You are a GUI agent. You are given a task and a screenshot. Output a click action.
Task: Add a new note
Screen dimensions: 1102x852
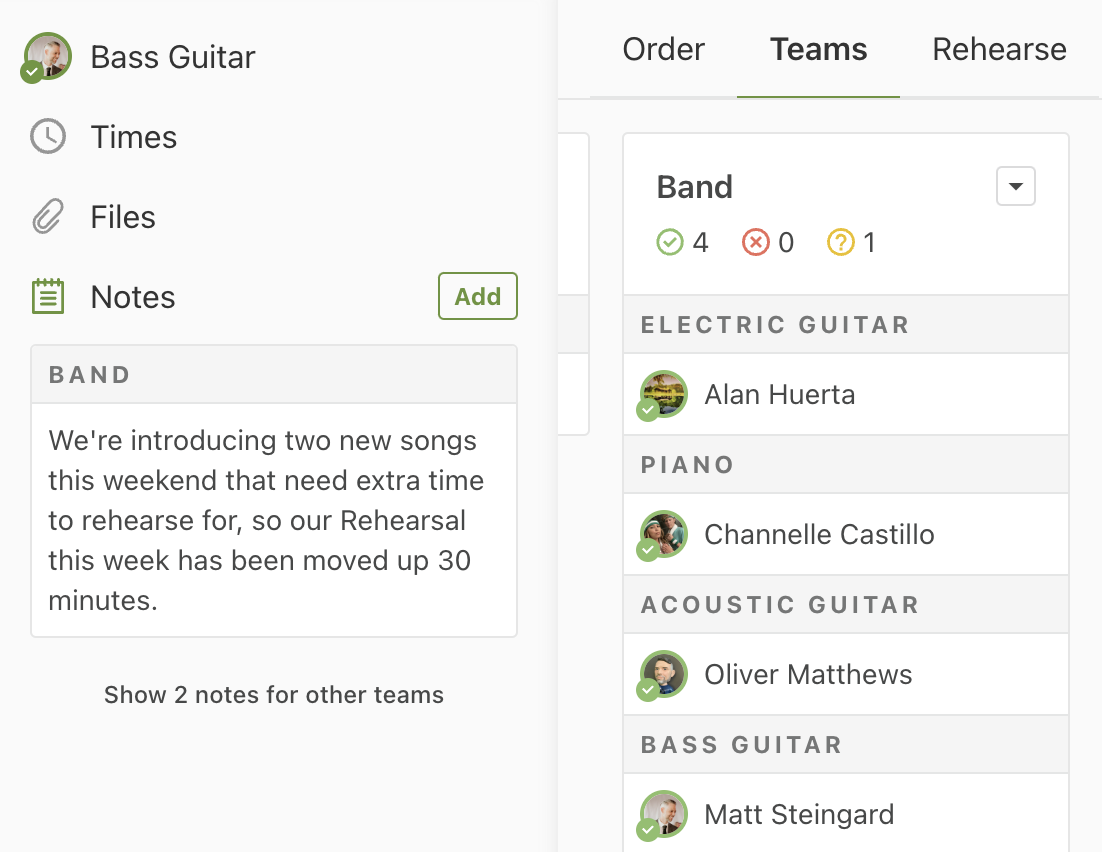click(477, 296)
